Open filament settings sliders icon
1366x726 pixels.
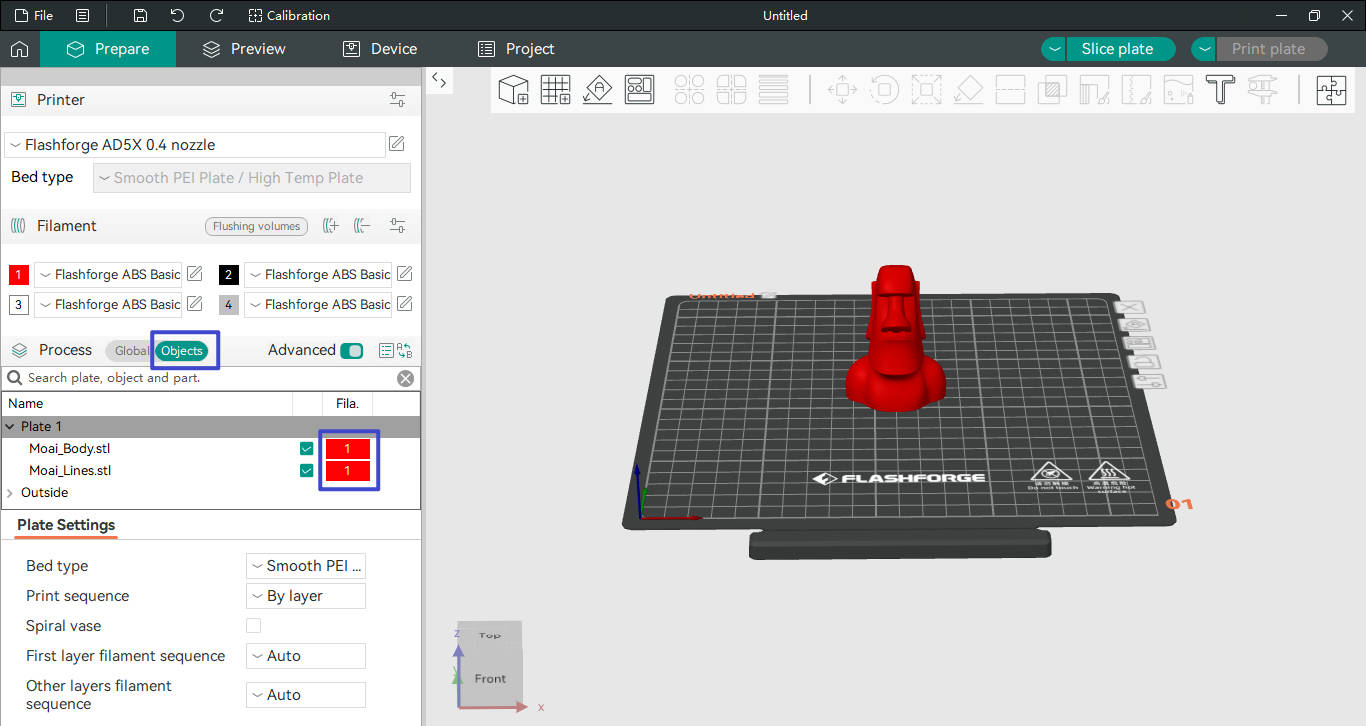(398, 226)
